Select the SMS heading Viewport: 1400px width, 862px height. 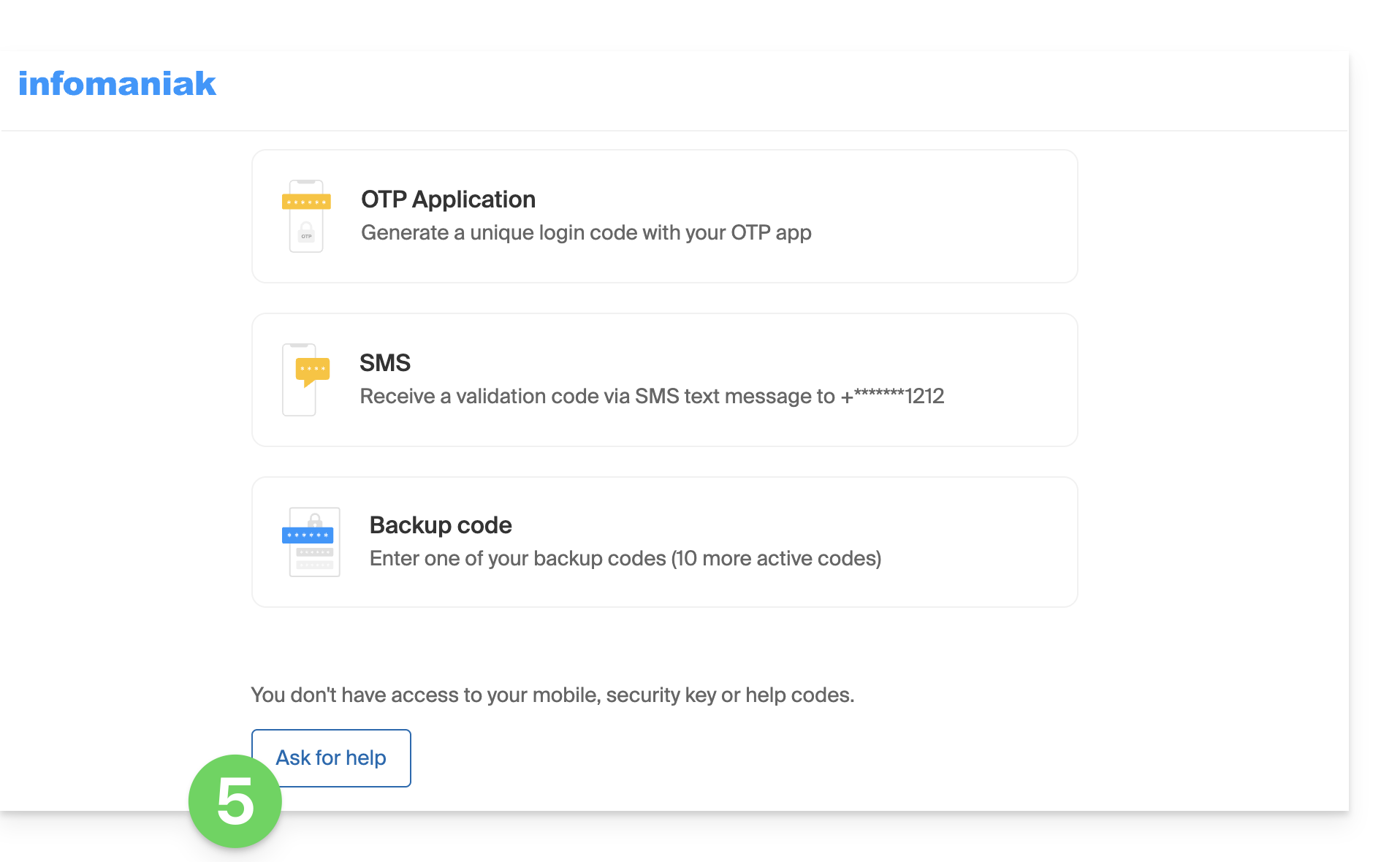tap(385, 363)
